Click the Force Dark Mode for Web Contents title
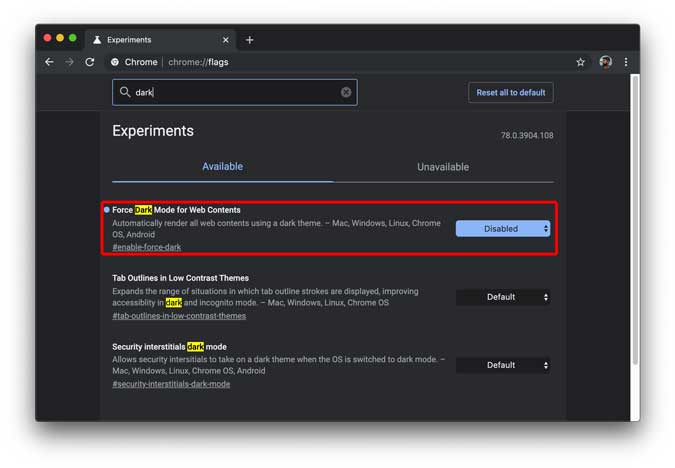 point(176,210)
